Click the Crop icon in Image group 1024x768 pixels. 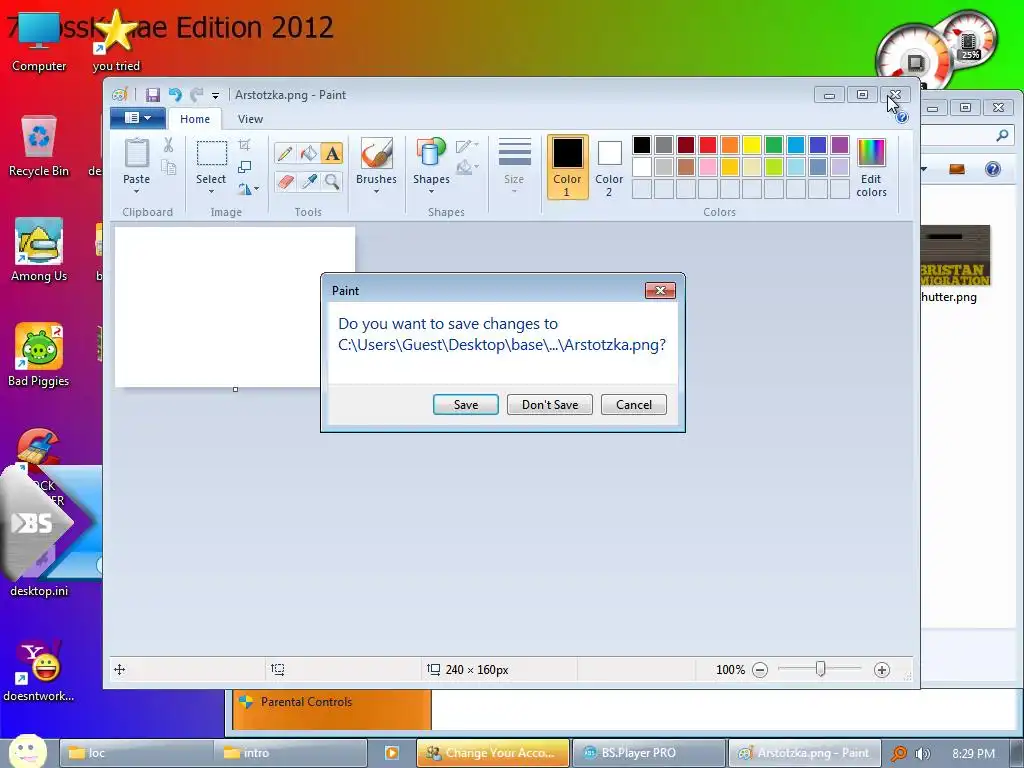(x=244, y=145)
